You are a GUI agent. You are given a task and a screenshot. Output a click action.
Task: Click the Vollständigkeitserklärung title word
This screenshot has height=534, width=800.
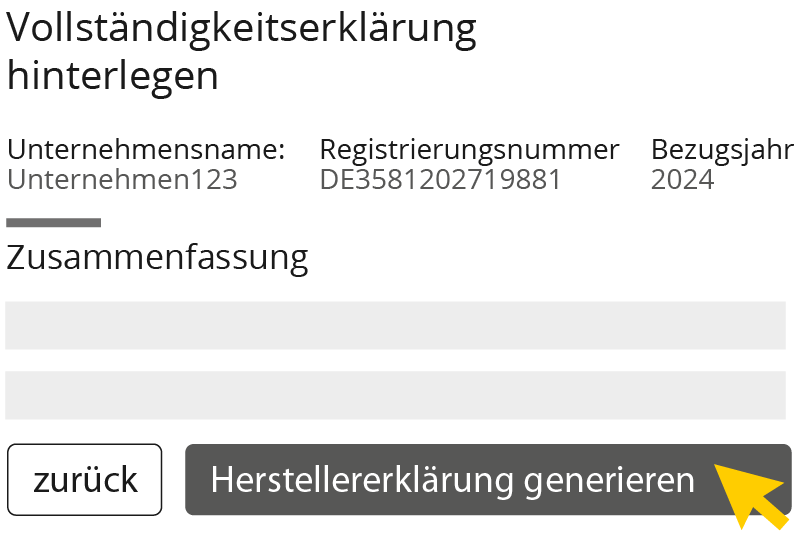(x=242, y=29)
